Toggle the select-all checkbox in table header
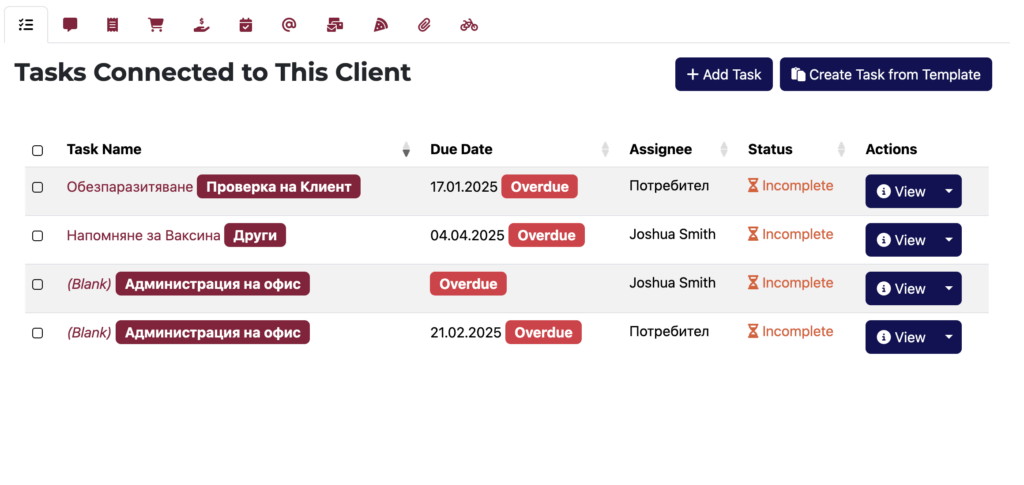Screen dimensions: 1024x485 pos(38,150)
